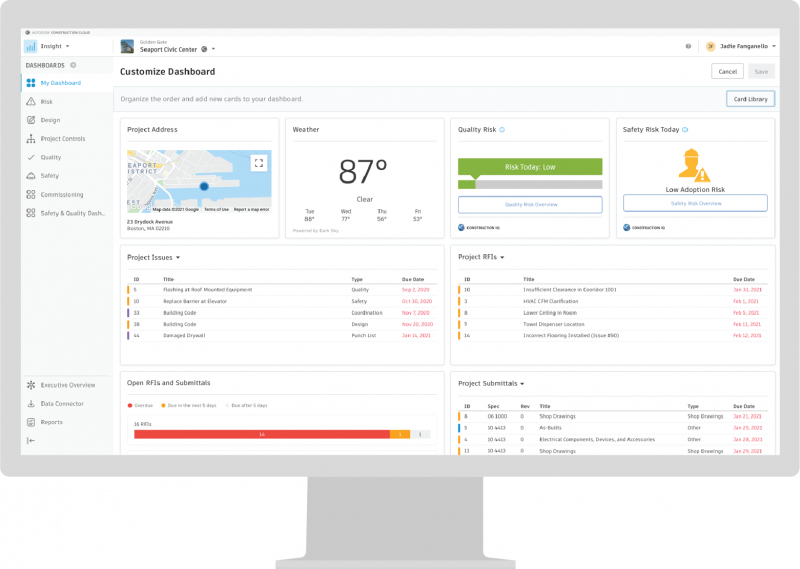Expand the Project RFIs dropdown

coord(503,257)
